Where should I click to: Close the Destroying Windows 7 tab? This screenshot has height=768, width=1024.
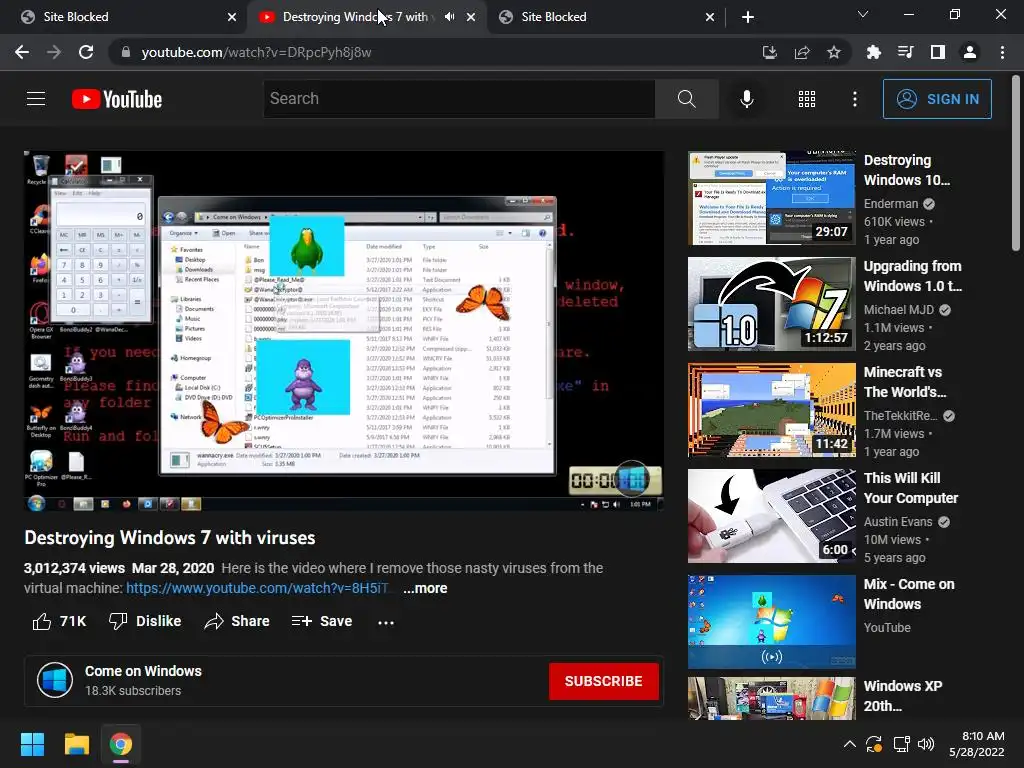[x=471, y=17]
